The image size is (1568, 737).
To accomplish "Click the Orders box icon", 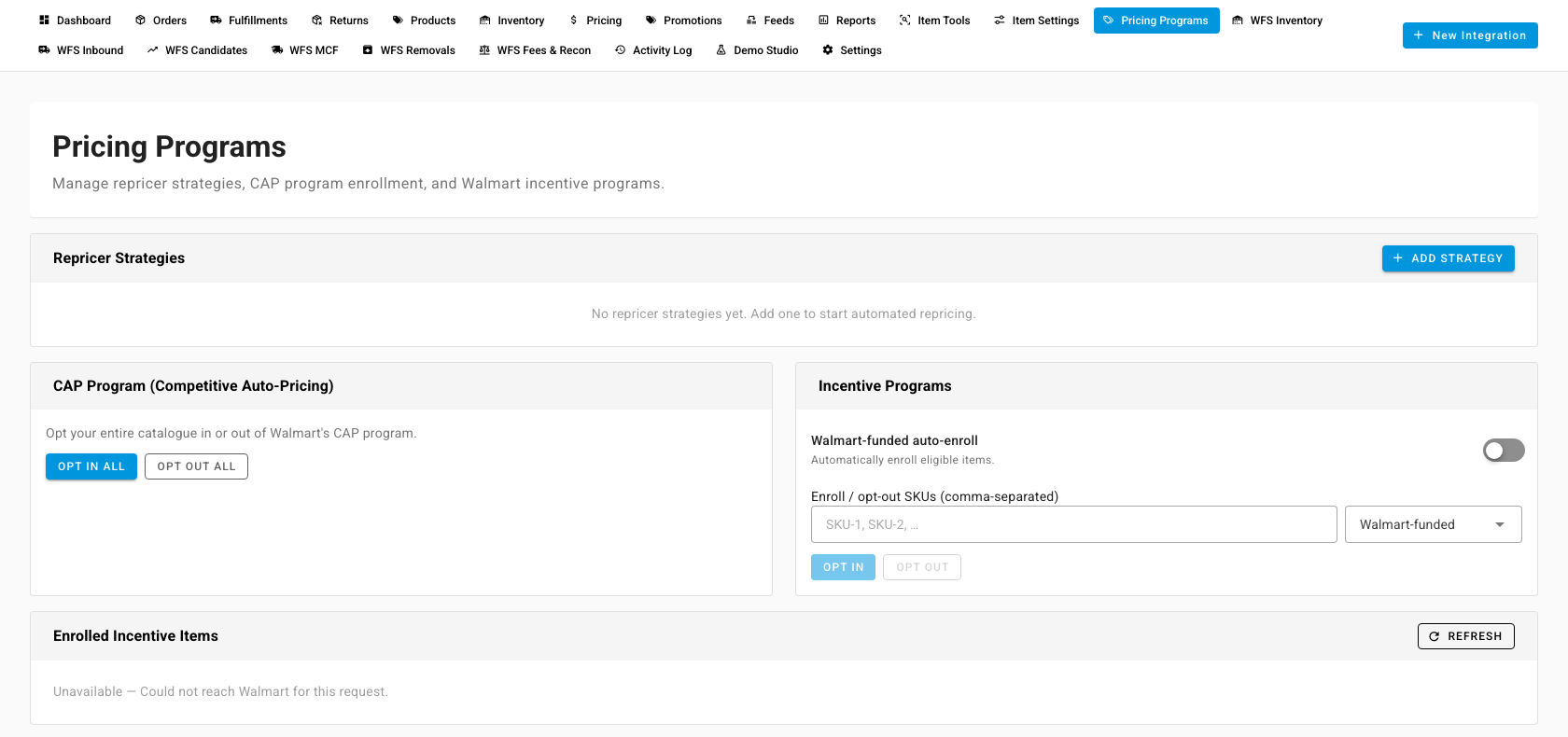I will (140, 20).
